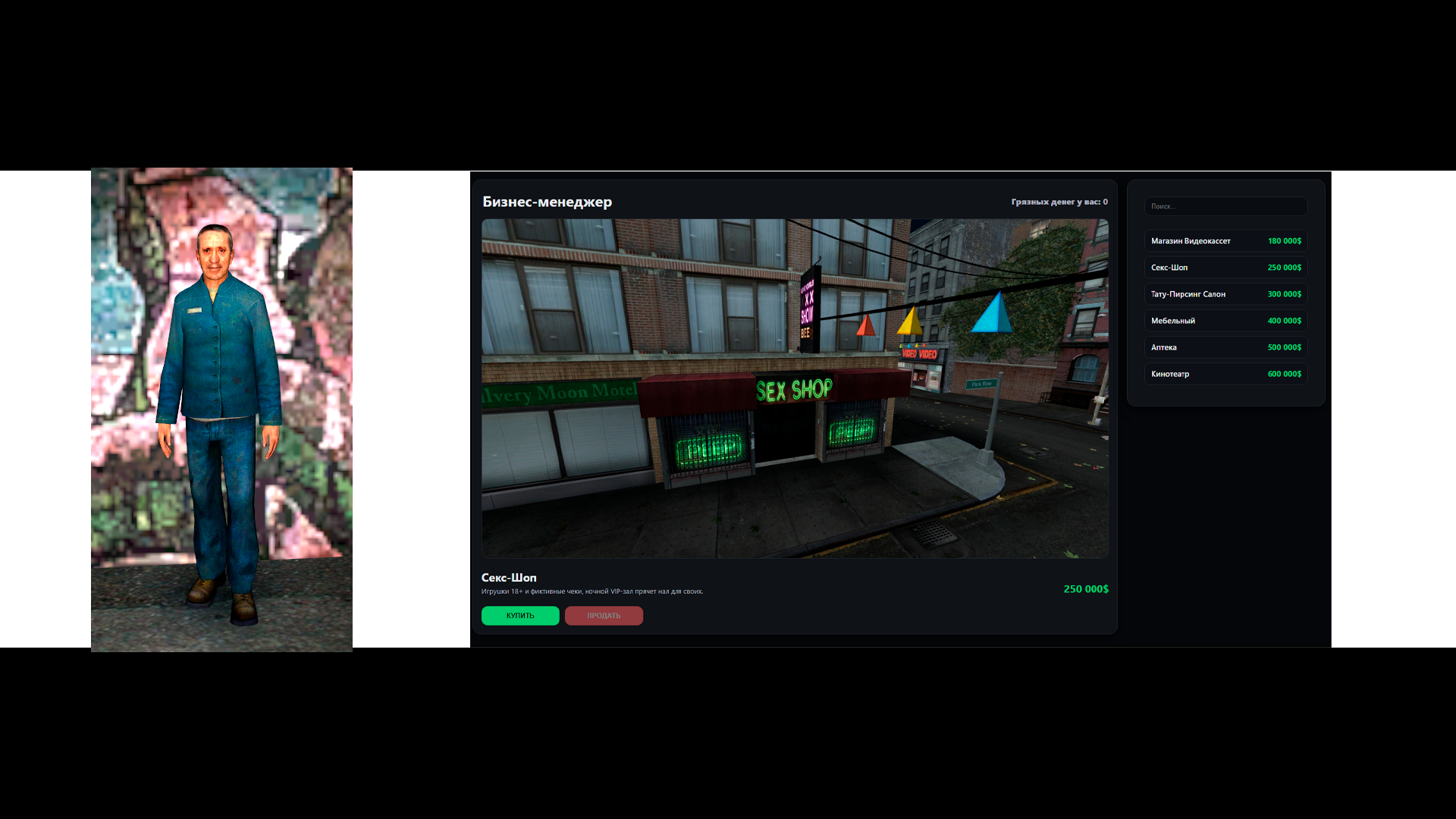Click the green SEX SHOP neon sign
The image size is (1456, 819).
point(794,390)
